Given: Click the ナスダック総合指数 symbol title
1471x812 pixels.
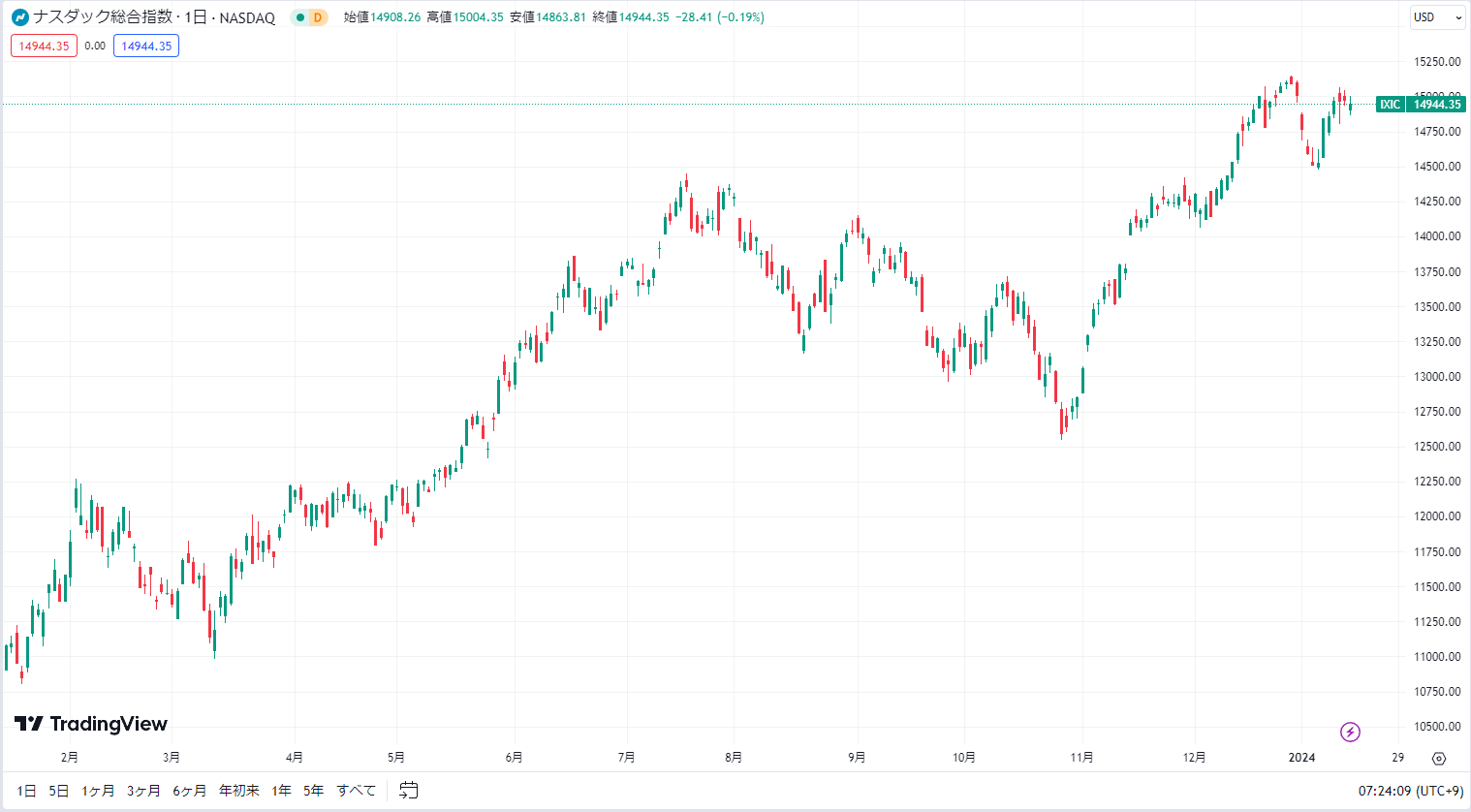Looking at the screenshot, I should coord(103,17).
